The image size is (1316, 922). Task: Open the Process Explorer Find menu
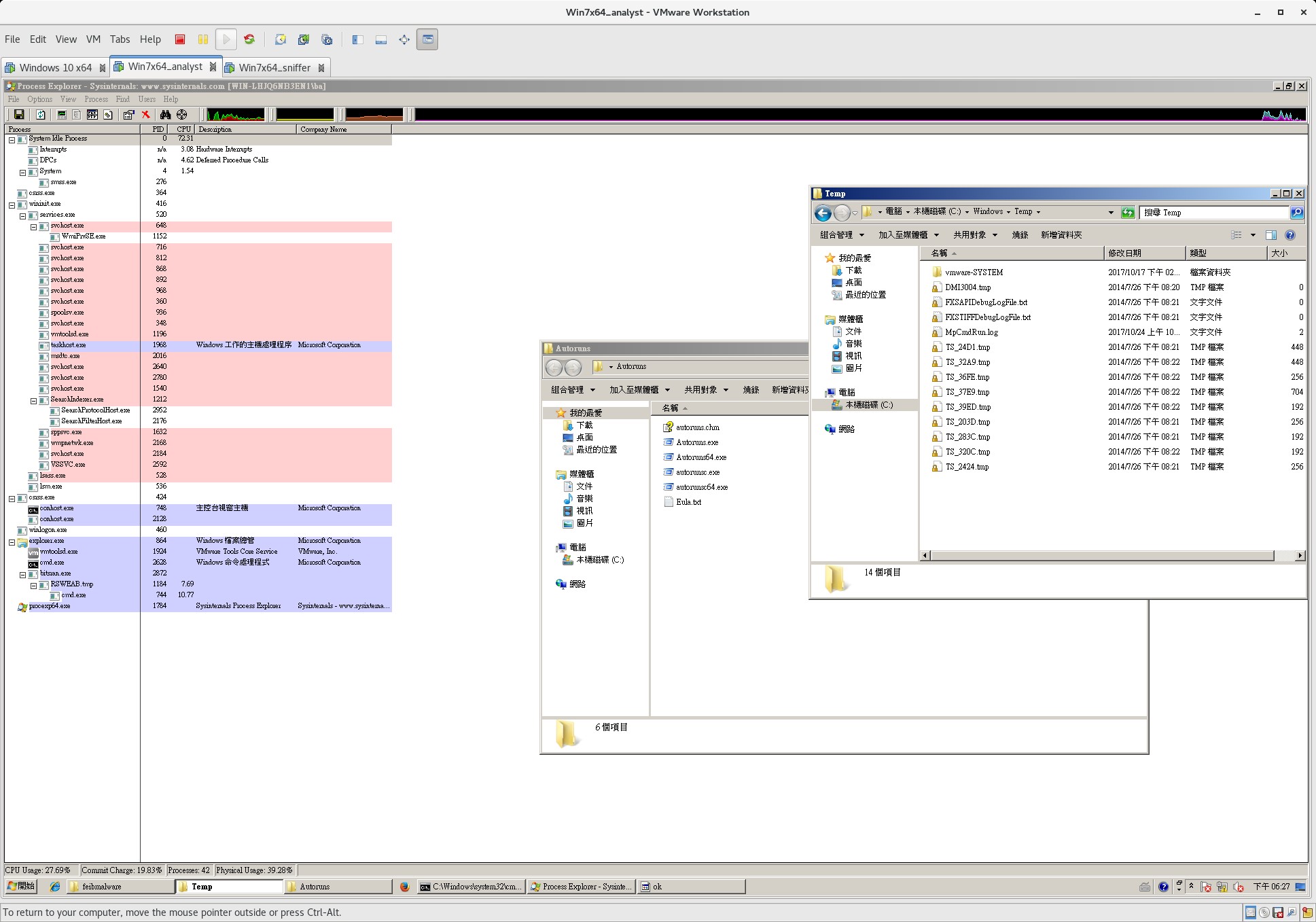tap(122, 99)
